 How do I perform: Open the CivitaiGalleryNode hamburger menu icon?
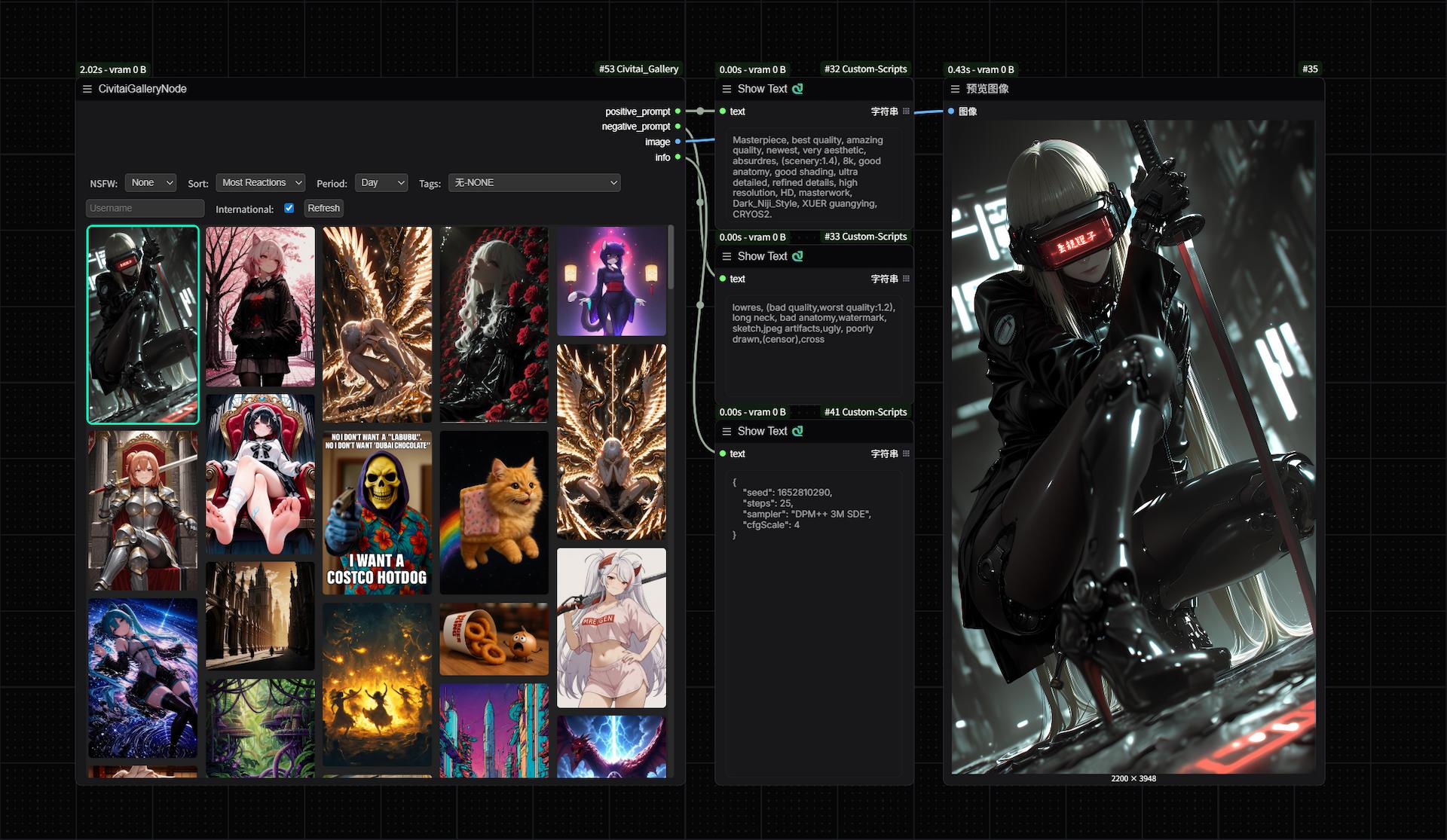[87, 89]
